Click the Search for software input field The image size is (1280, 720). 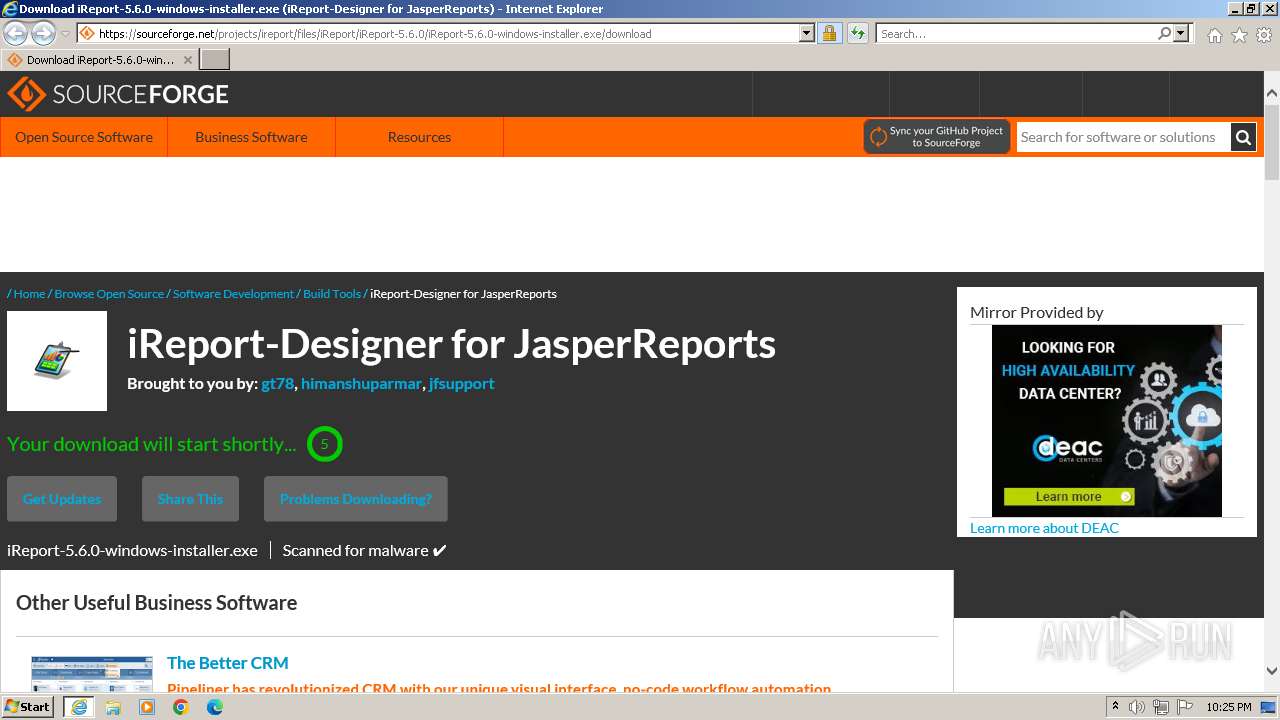(1123, 137)
